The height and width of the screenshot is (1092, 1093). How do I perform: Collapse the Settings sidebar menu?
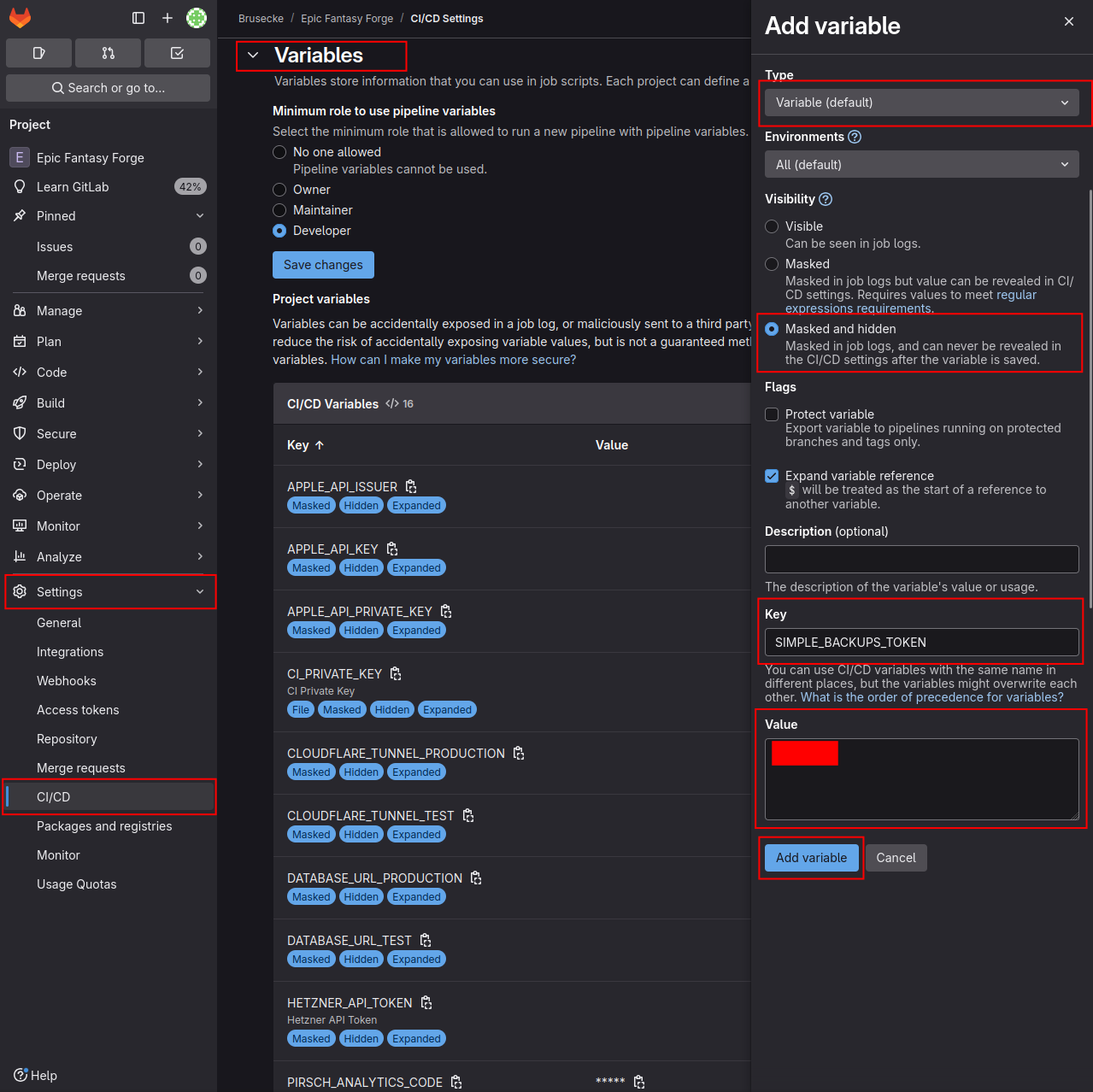109,592
